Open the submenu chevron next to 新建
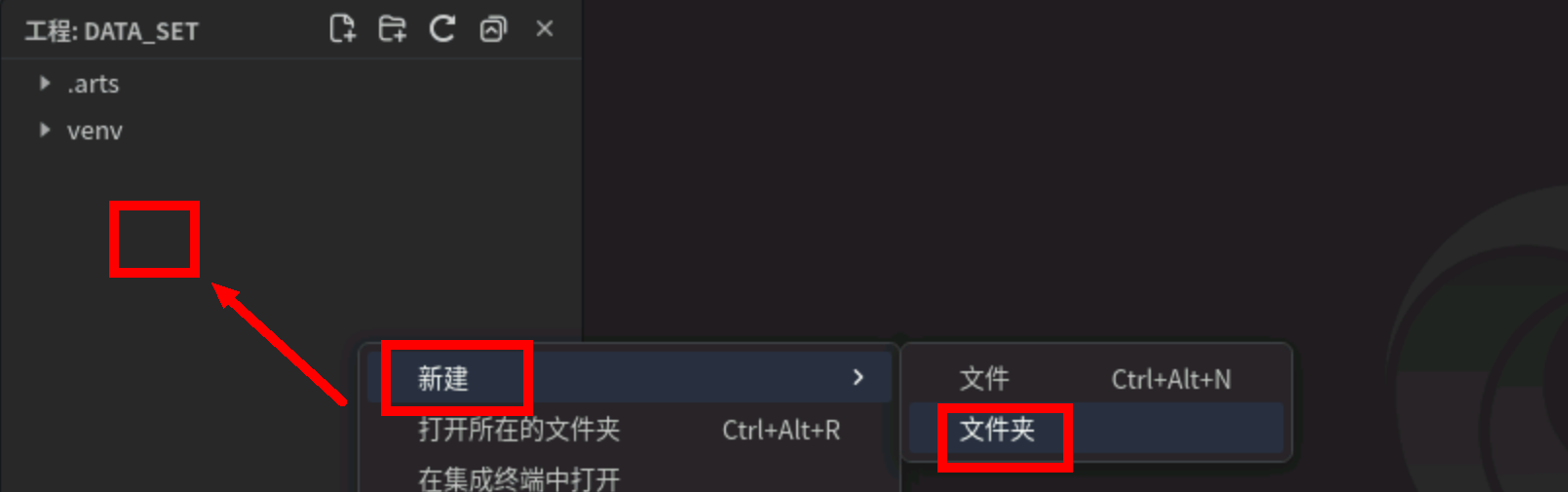The width and height of the screenshot is (1568, 492). pyautogui.click(x=858, y=377)
